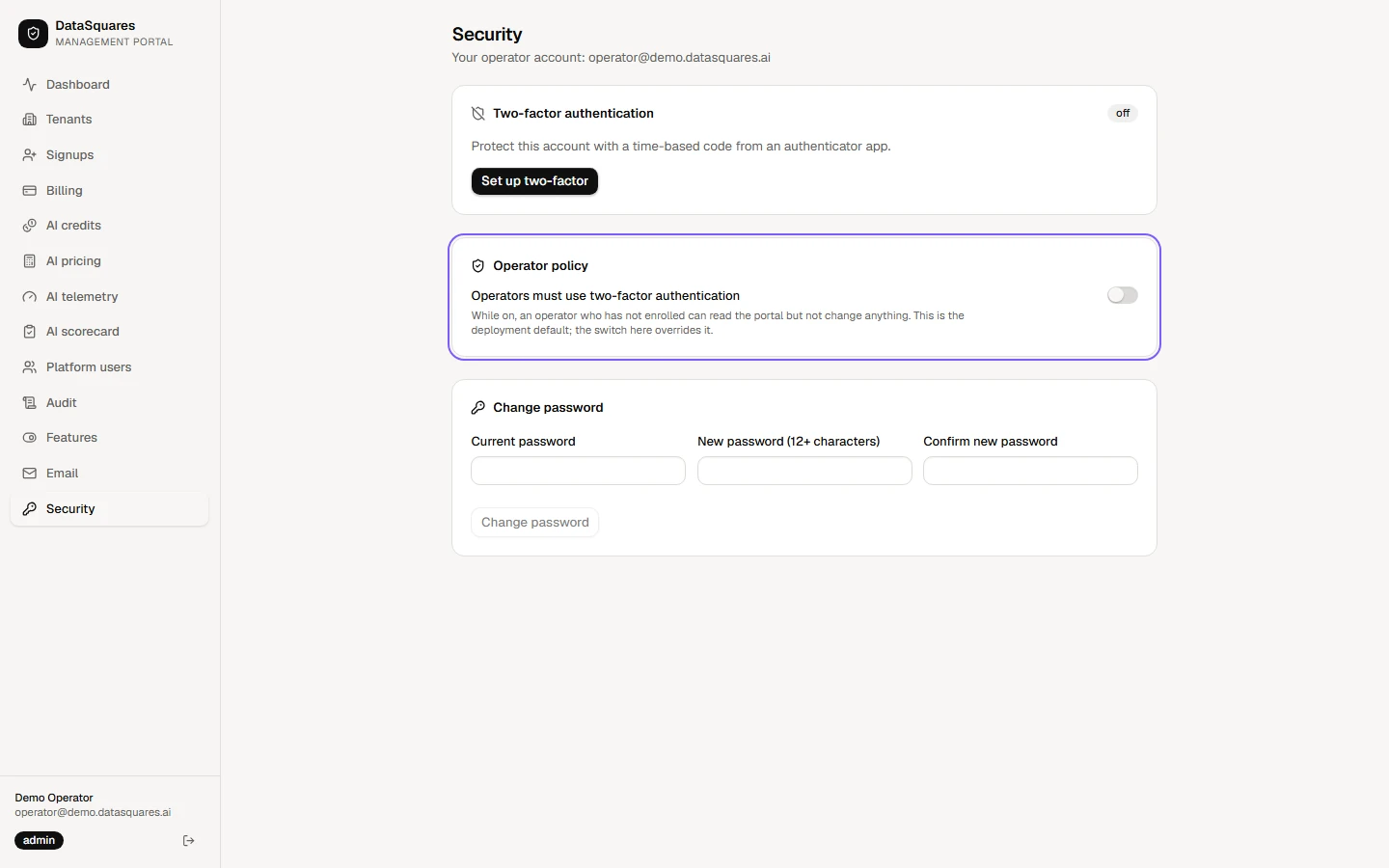The height and width of the screenshot is (868, 1389).
Task: Click the key icon beside Change password heading
Action: point(478,408)
